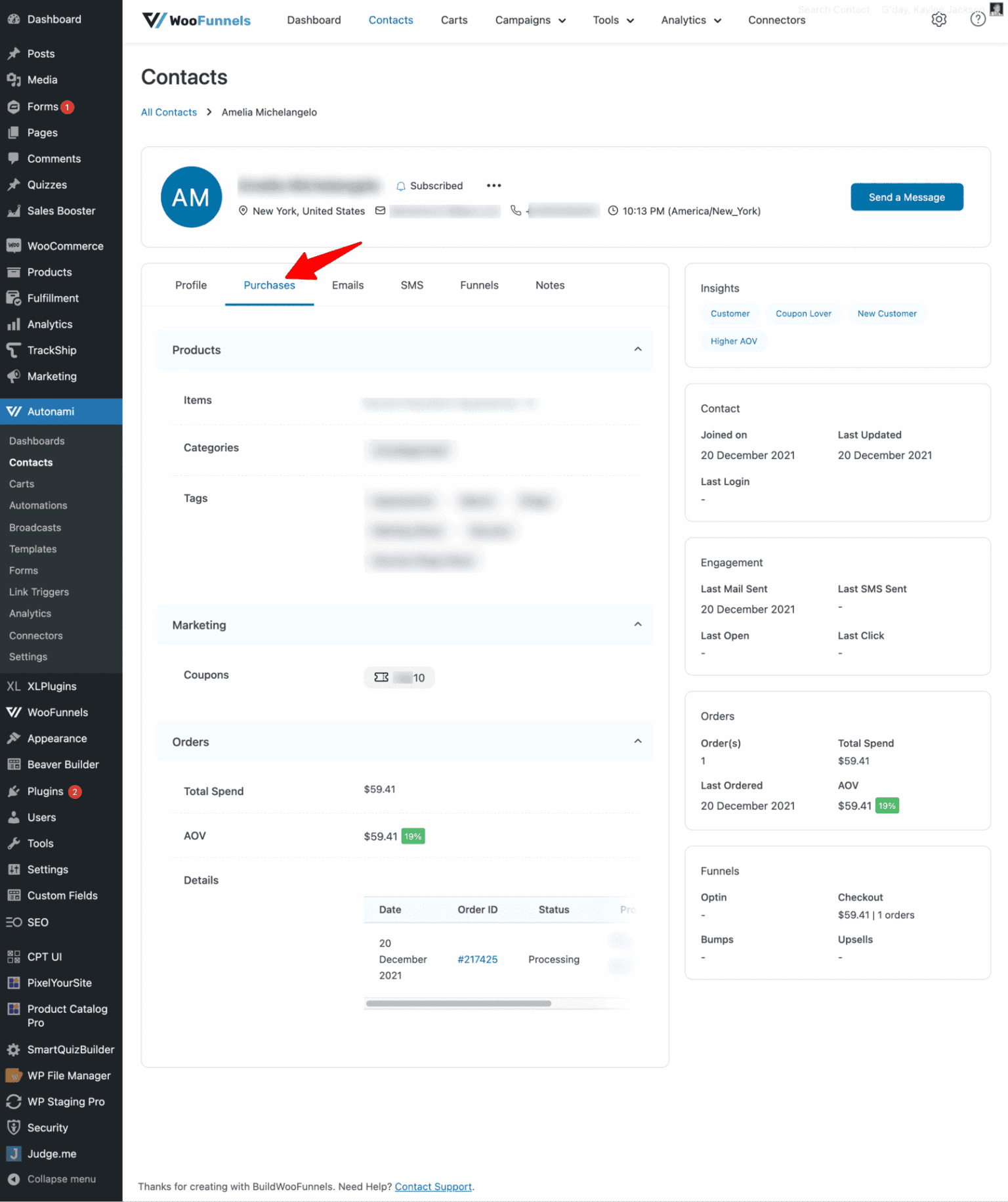1008x1202 pixels.
Task: Click the SEO icon in the sidebar
Action: (14, 922)
